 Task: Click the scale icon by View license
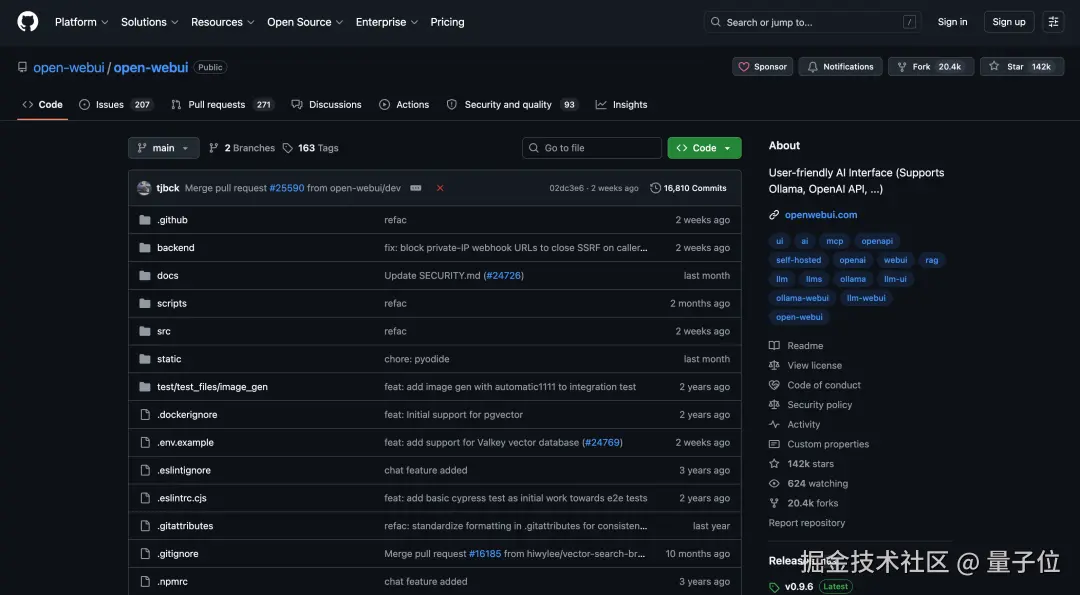click(774, 365)
